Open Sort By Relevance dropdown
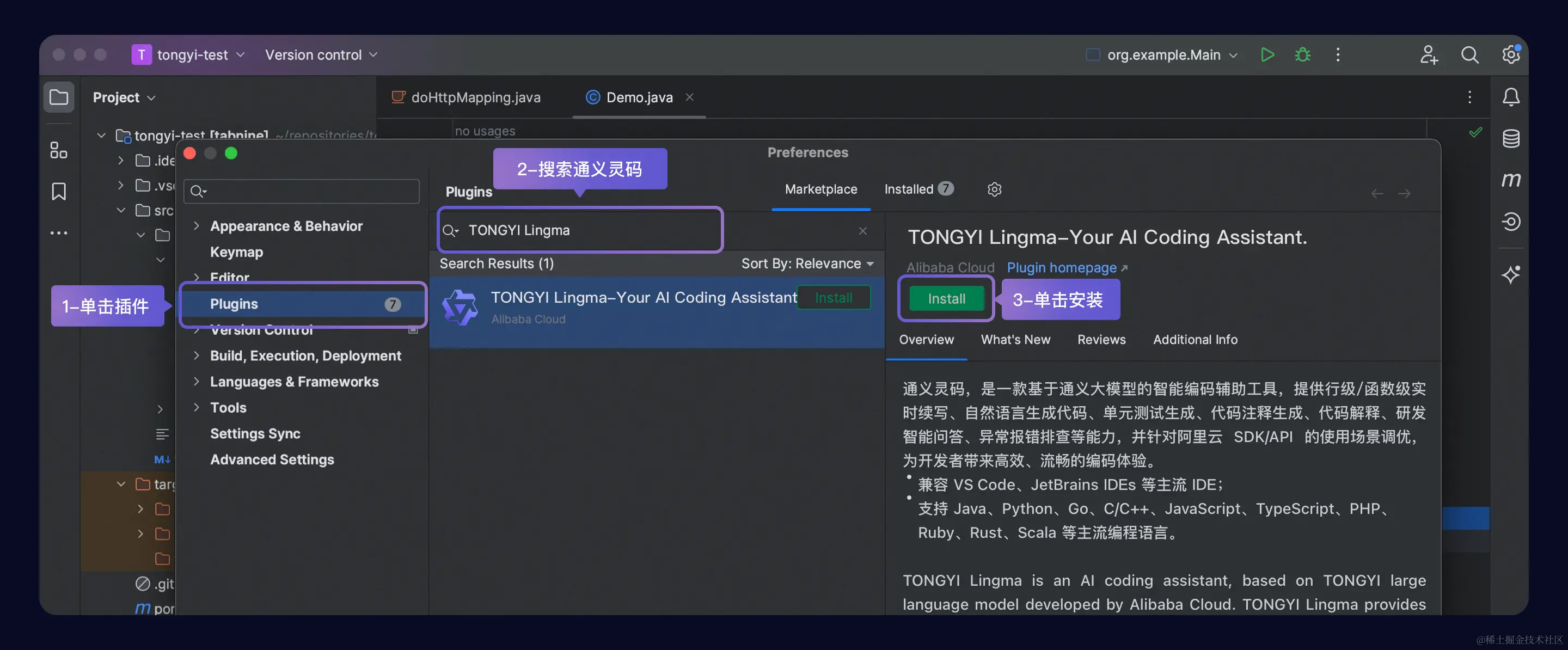This screenshot has width=1568, height=650. point(807,263)
